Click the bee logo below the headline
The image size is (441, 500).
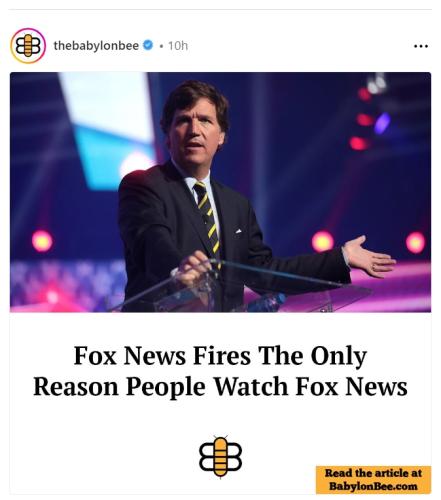(220, 457)
